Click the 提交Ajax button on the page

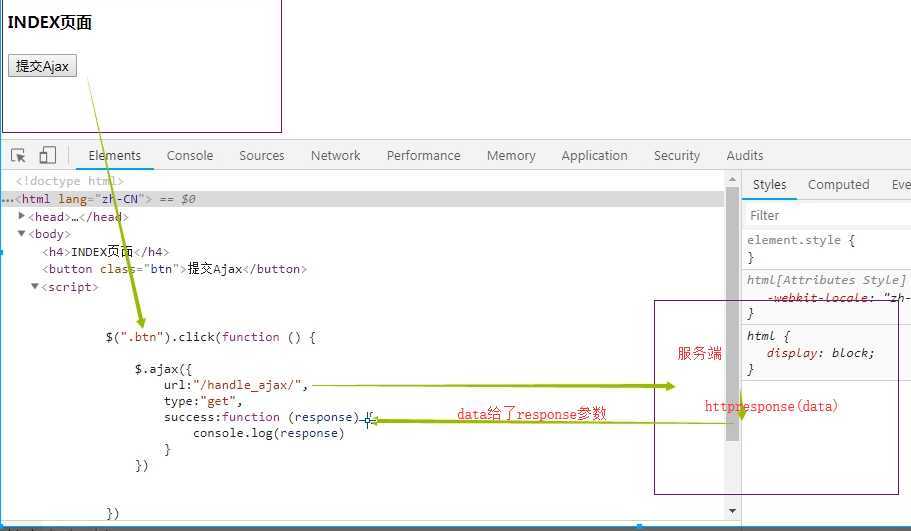pyautogui.click(x=42, y=66)
